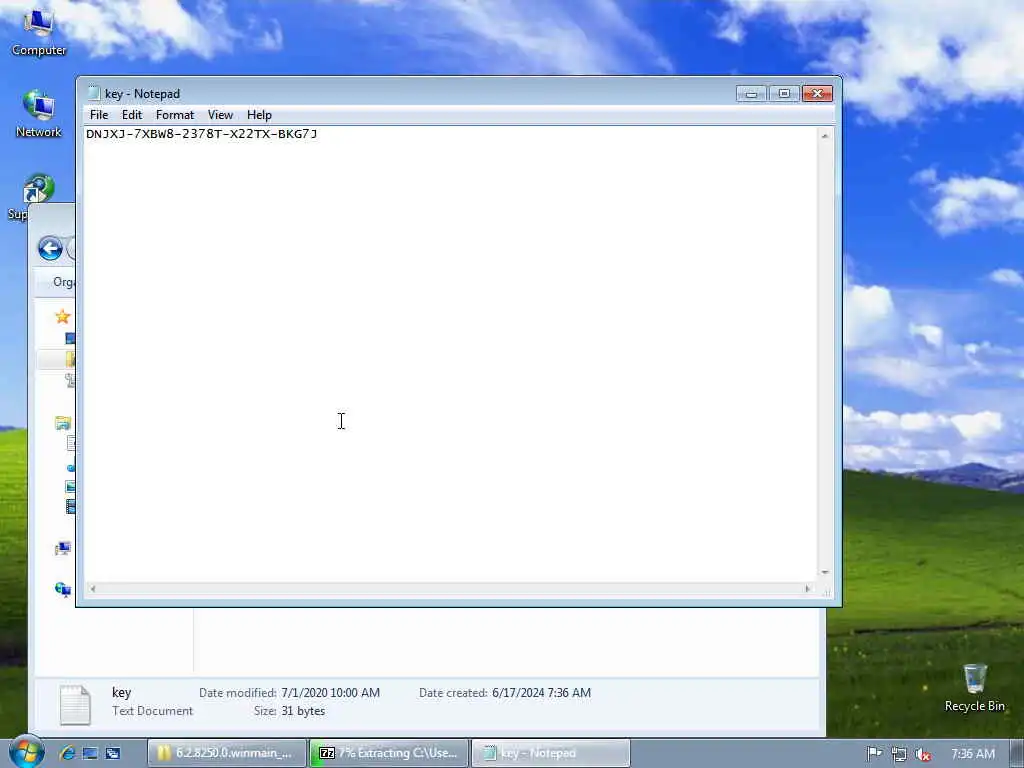Image resolution: width=1024 pixels, height=768 pixels.
Task: Click Switch between windows quick launch icon
Action: 113,753
